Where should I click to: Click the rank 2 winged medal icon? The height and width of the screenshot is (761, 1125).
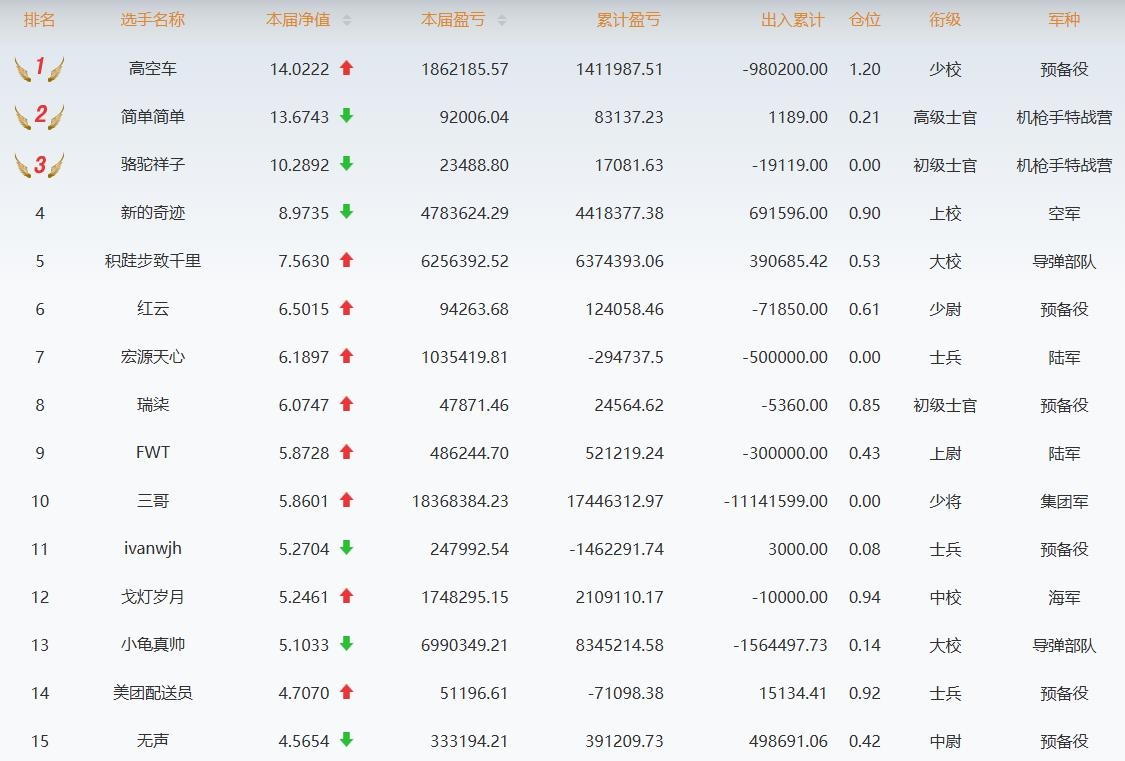click(x=40, y=117)
